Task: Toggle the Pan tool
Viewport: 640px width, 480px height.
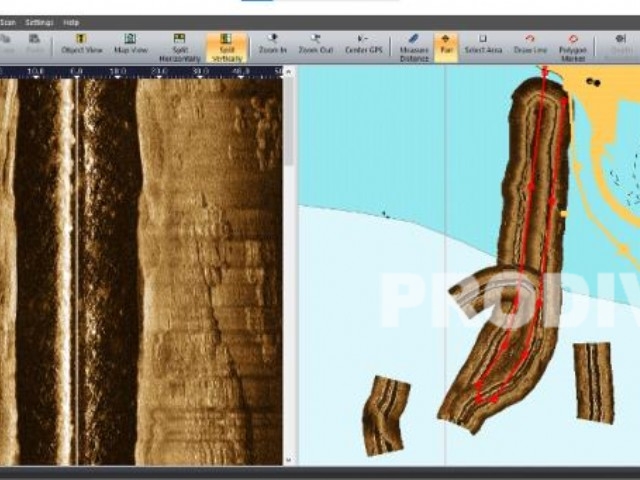Action: (x=445, y=46)
